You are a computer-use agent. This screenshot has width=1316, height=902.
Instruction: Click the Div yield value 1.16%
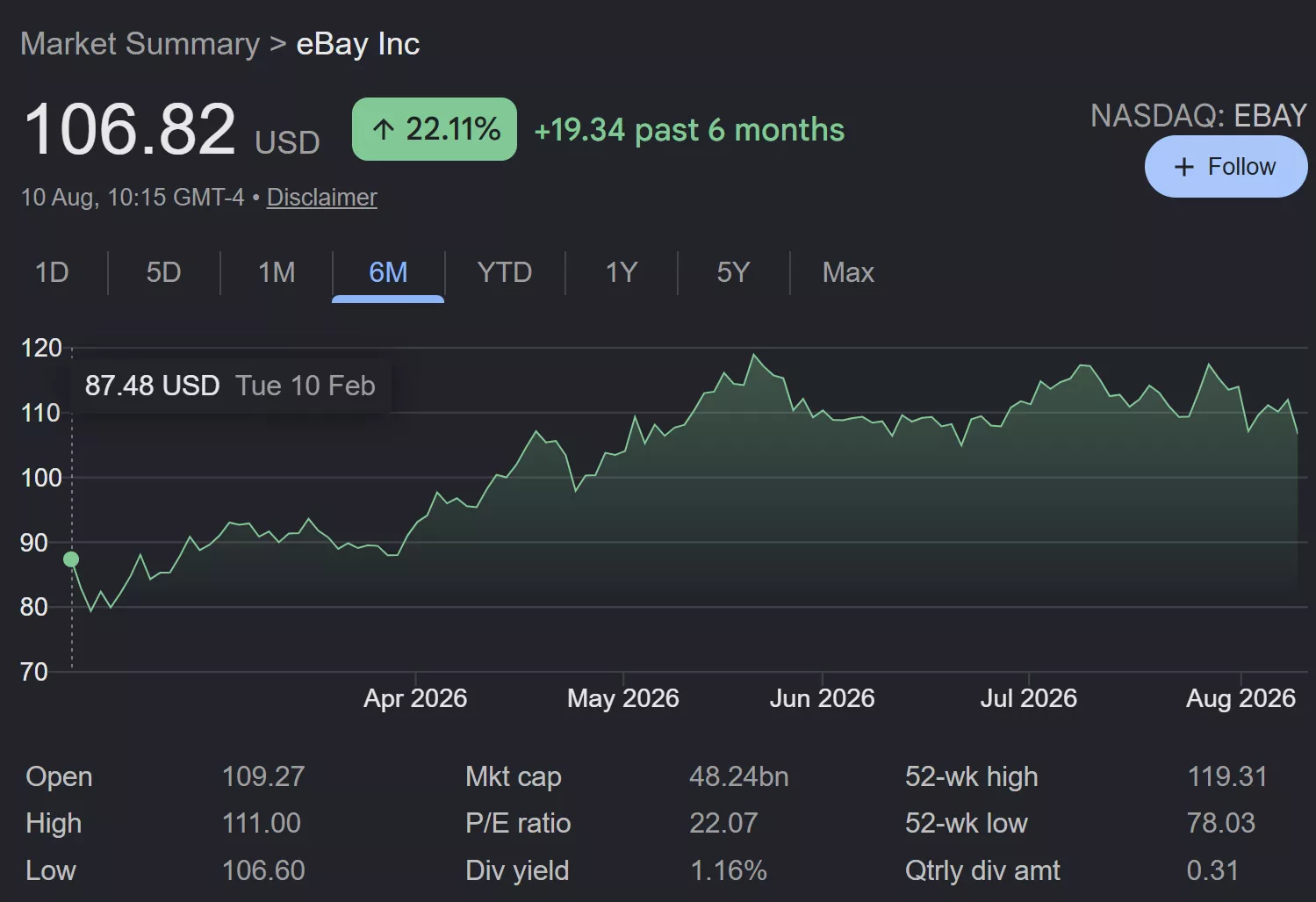click(x=729, y=870)
